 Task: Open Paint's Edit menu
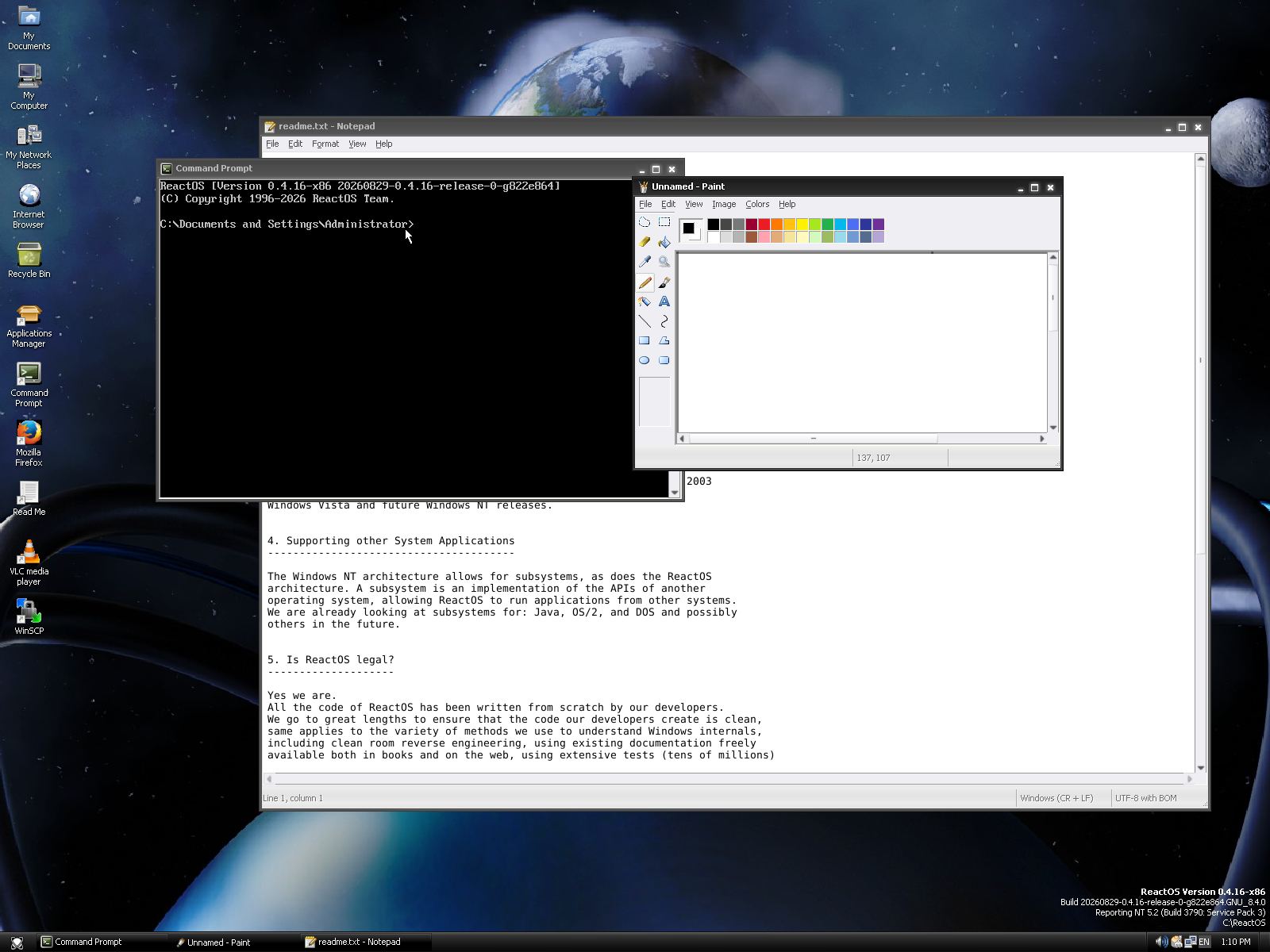pos(668,204)
